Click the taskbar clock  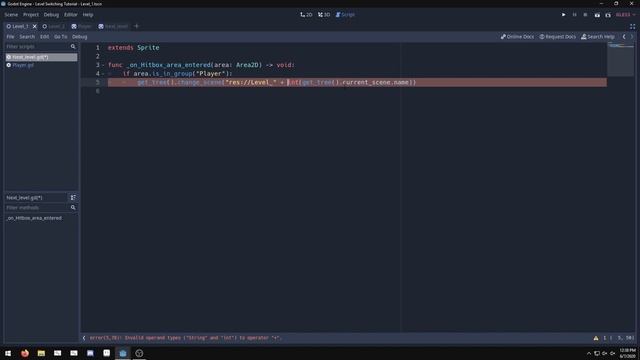[628, 353]
